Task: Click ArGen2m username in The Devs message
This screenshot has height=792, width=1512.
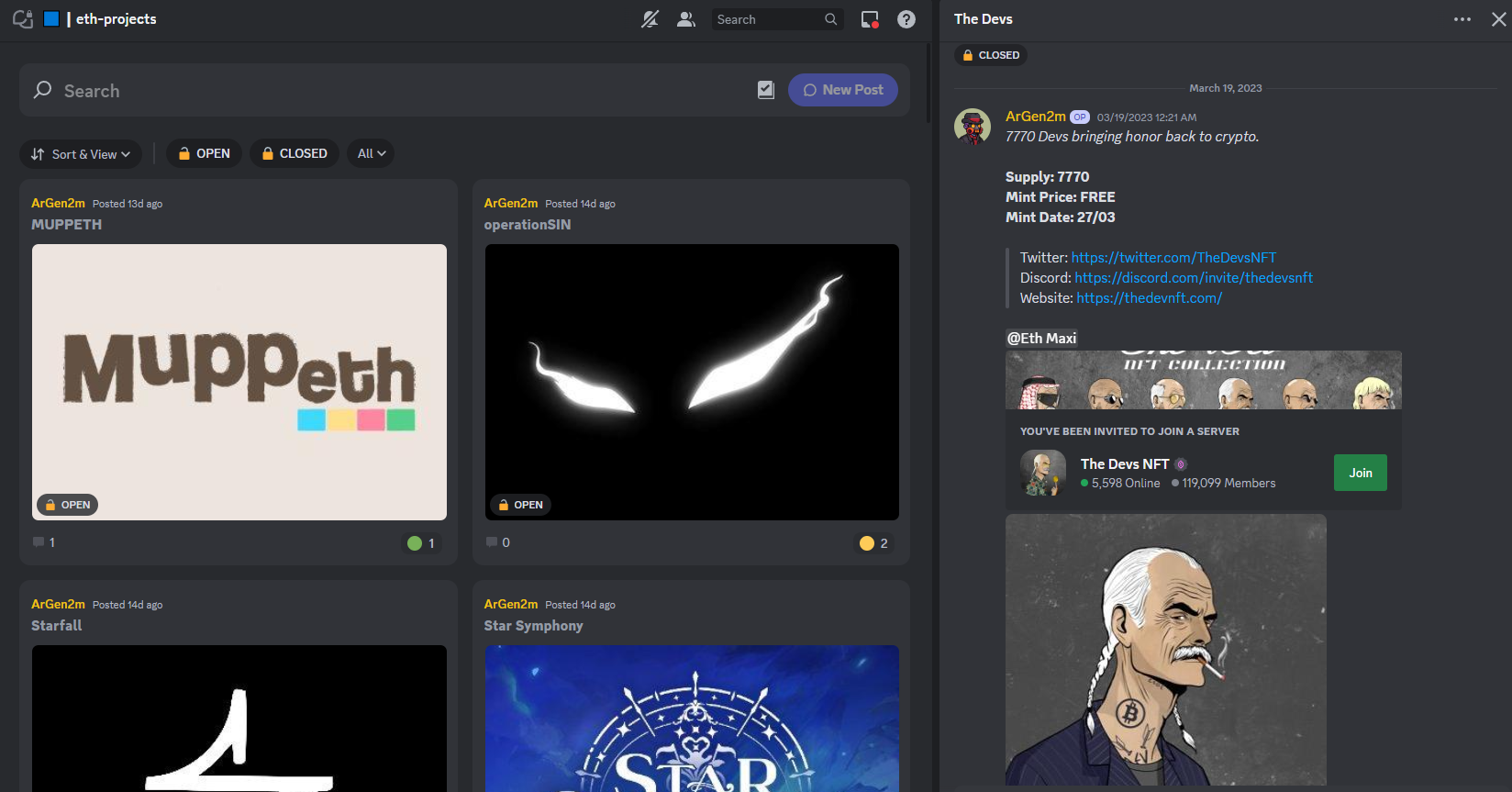Action: (1036, 117)
